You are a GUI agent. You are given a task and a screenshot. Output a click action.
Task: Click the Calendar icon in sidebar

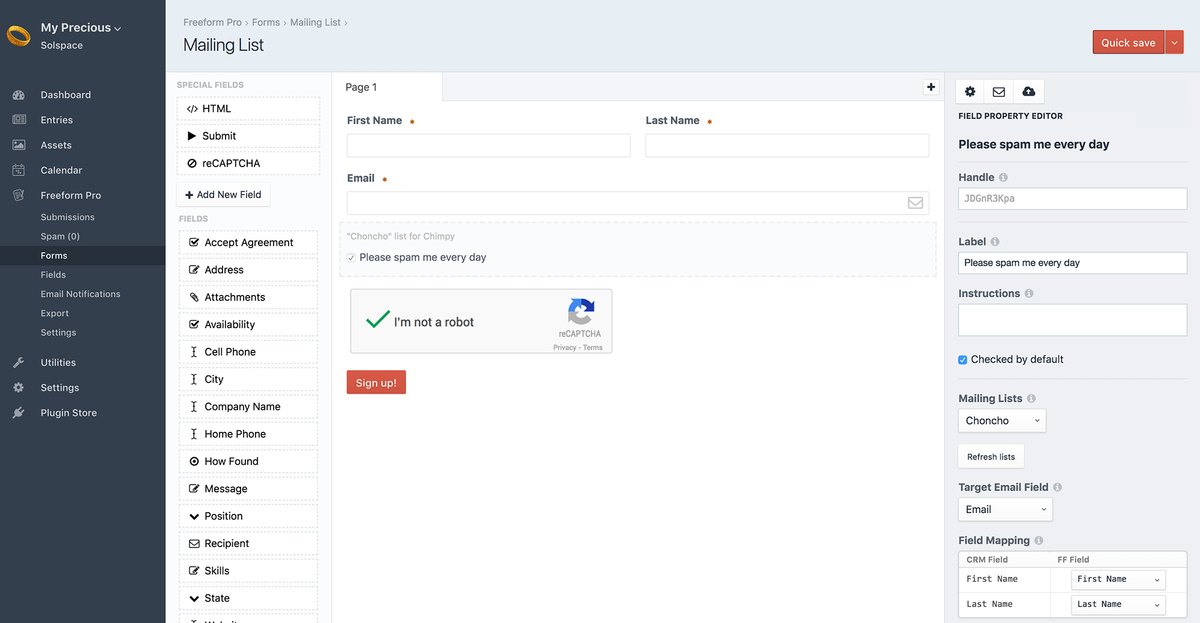pyautogui.click(x=18, y=170)
